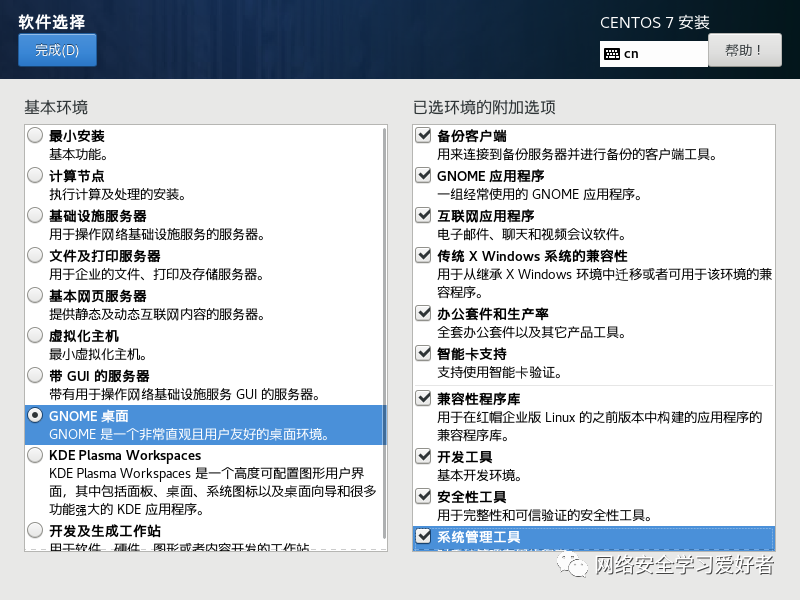Click description 电子邮件、聊天和视频会议软件。
Viewport: 800px width, 600px height.
[x=532, y=234]
